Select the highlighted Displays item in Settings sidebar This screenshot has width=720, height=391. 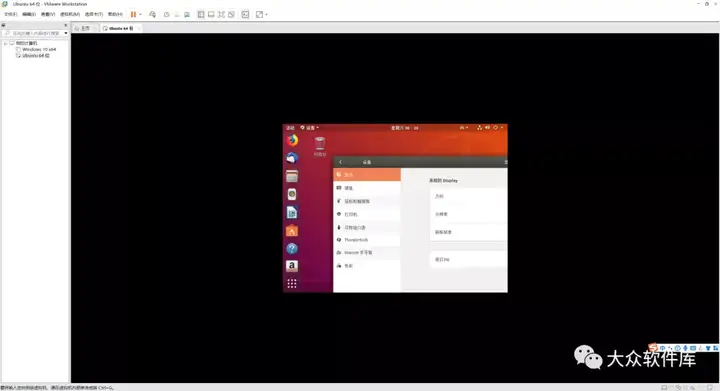click(367, 175)
